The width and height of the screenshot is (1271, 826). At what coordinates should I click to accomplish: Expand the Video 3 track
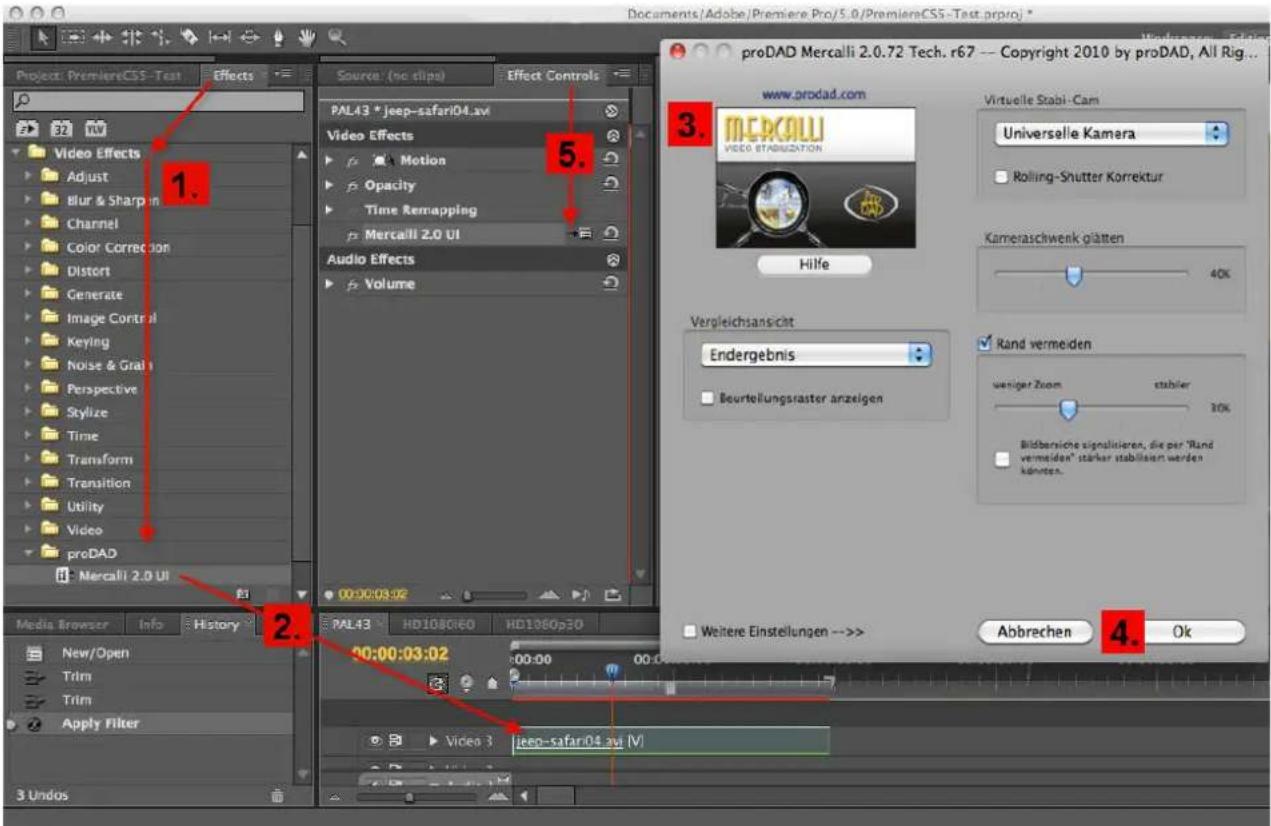point(434,741)
